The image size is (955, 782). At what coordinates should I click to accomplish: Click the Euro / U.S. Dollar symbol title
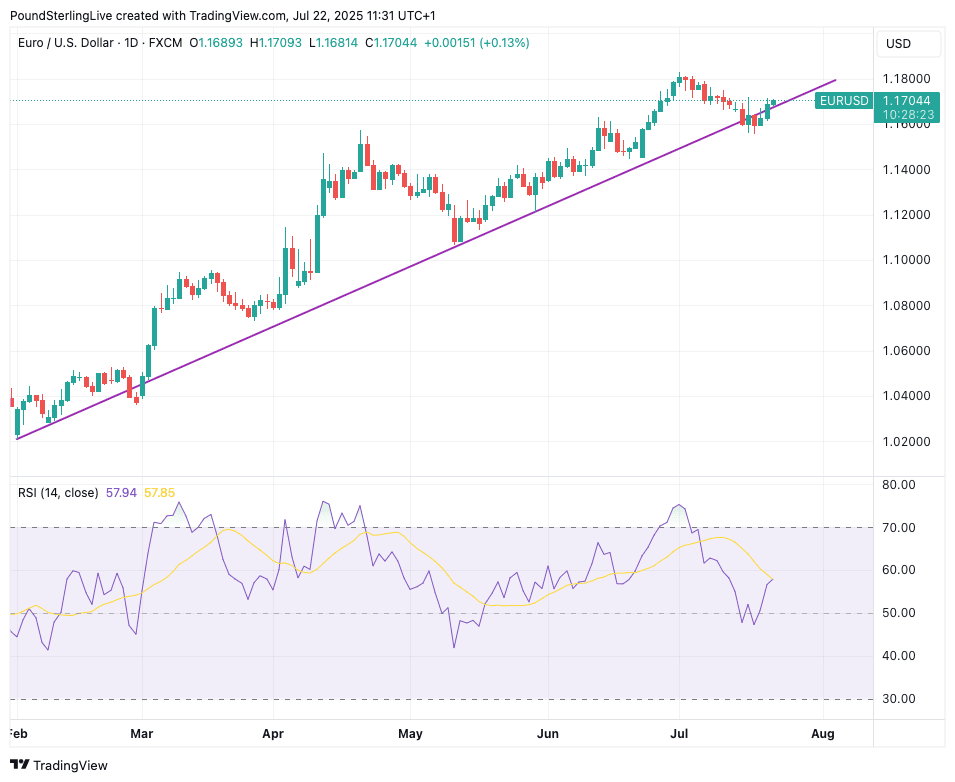pos(77,43)
